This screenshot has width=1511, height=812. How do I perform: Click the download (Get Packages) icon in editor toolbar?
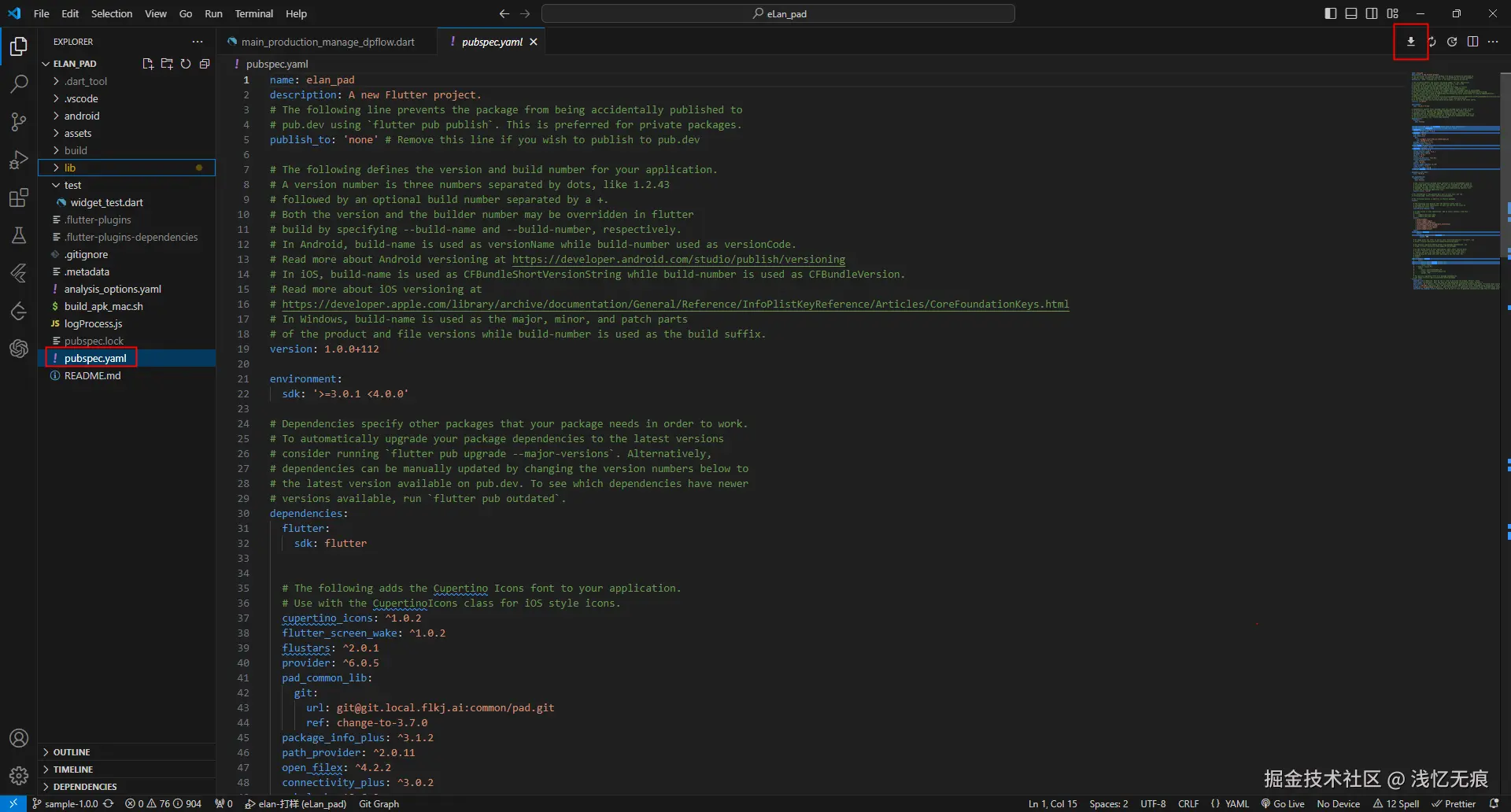[1410, 42]
